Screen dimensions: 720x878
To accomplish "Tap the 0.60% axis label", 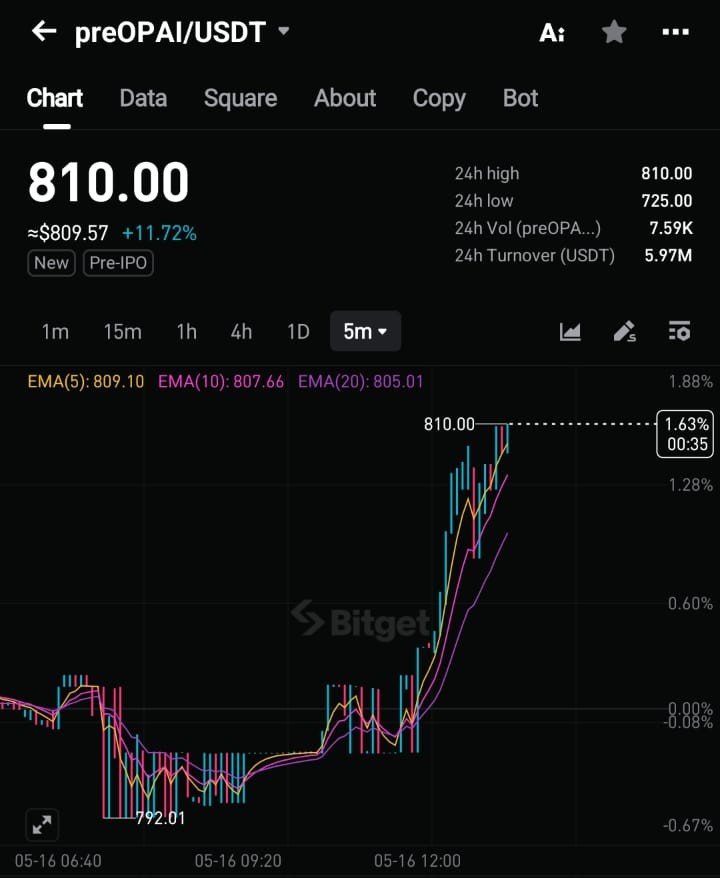I will pos(690,604).
